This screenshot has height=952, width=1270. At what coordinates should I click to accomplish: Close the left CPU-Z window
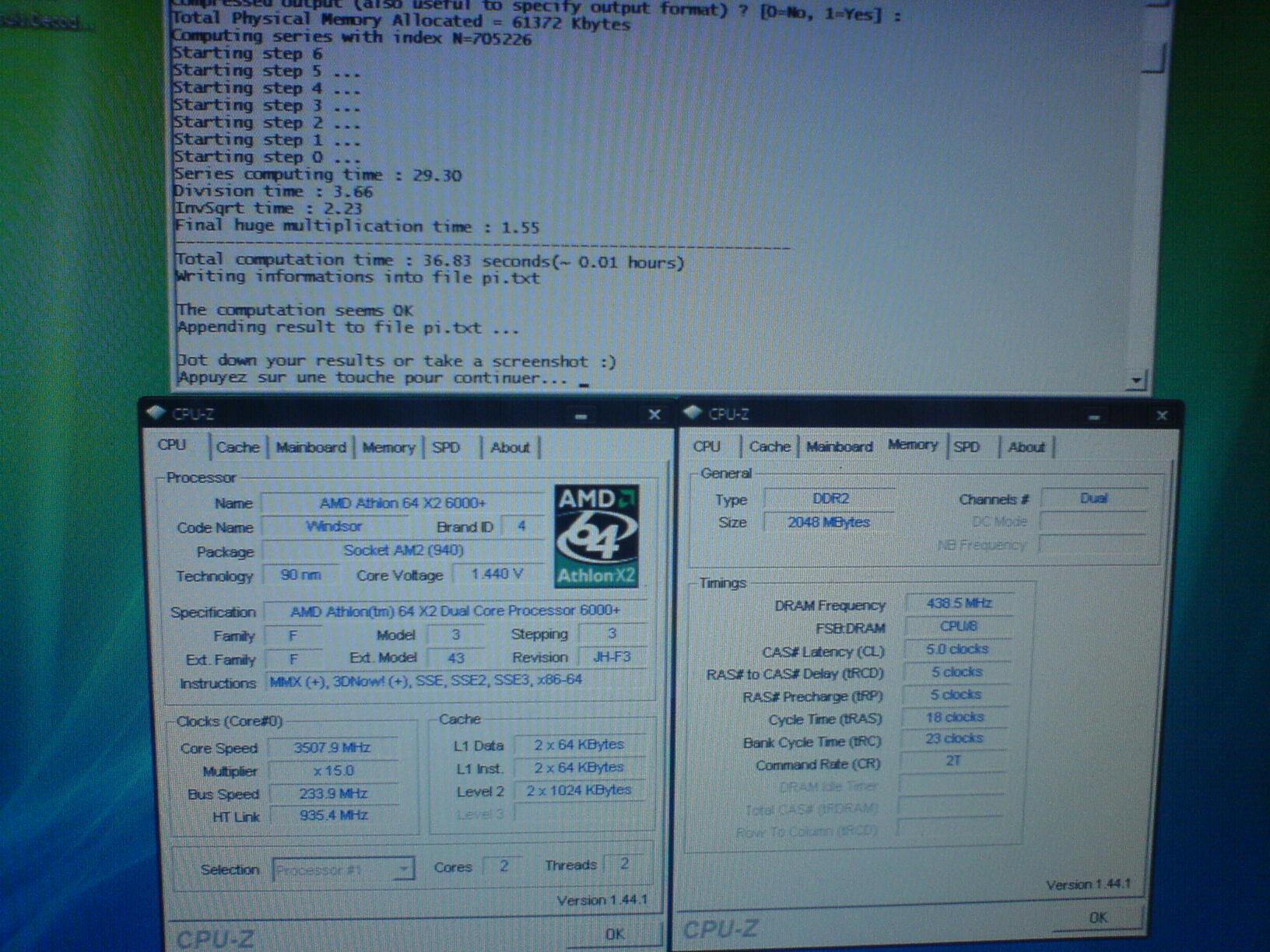coord(654,415)
